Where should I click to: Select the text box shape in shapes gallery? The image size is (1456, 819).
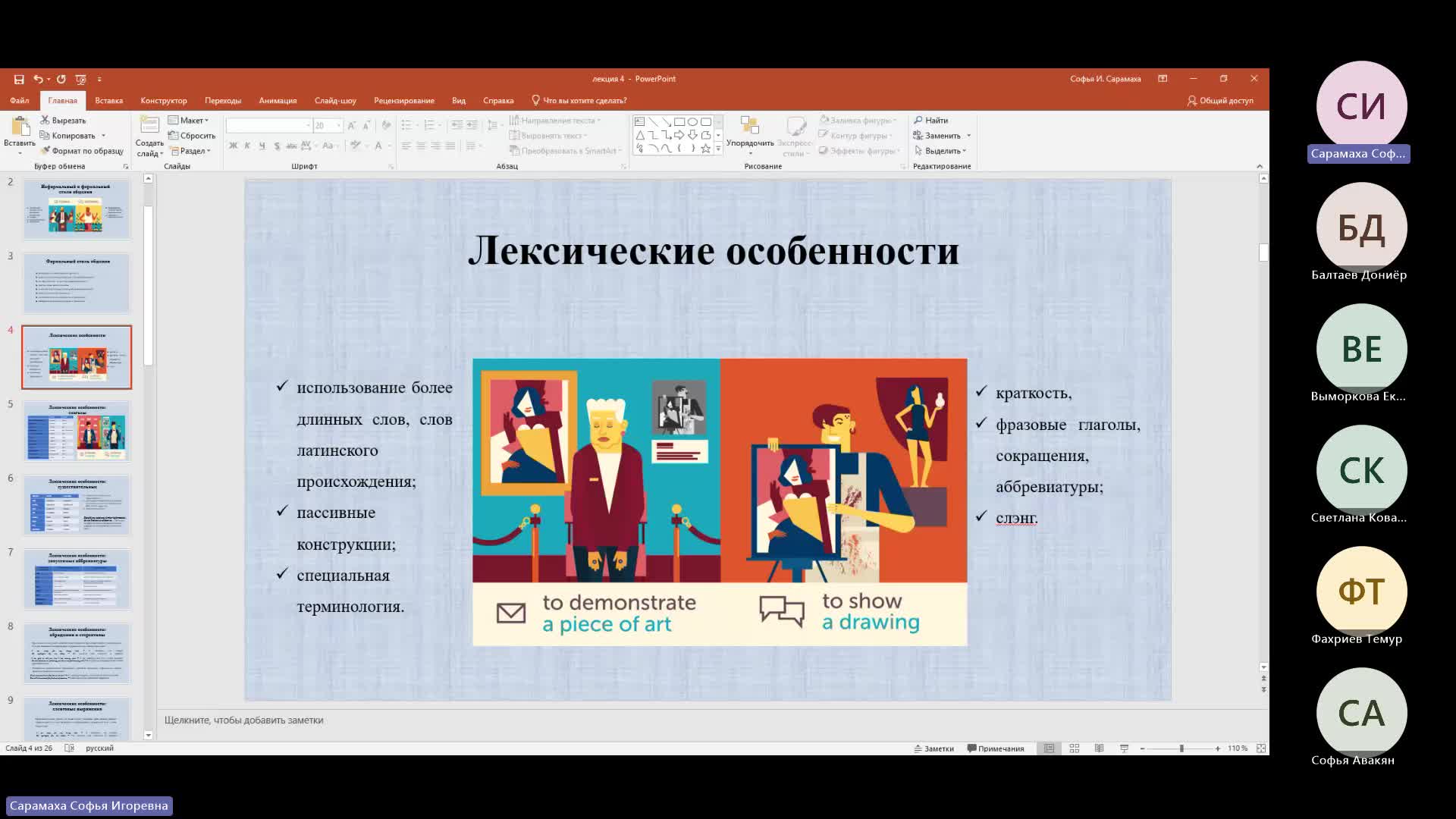[x=639, y=121]
